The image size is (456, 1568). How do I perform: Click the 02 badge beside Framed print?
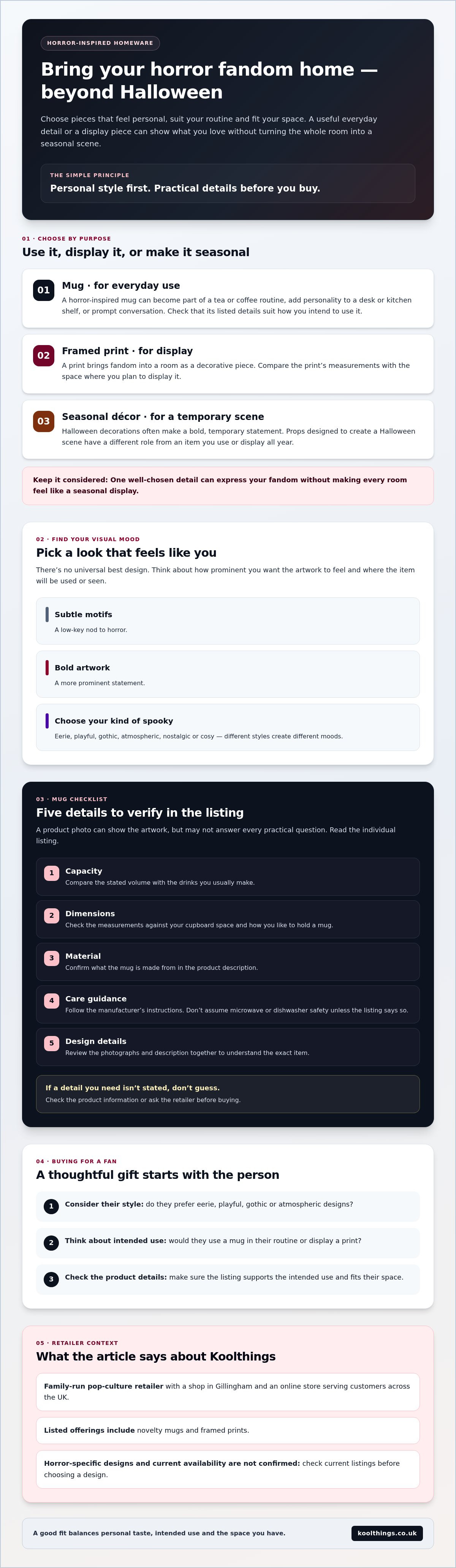click(44, 355)
